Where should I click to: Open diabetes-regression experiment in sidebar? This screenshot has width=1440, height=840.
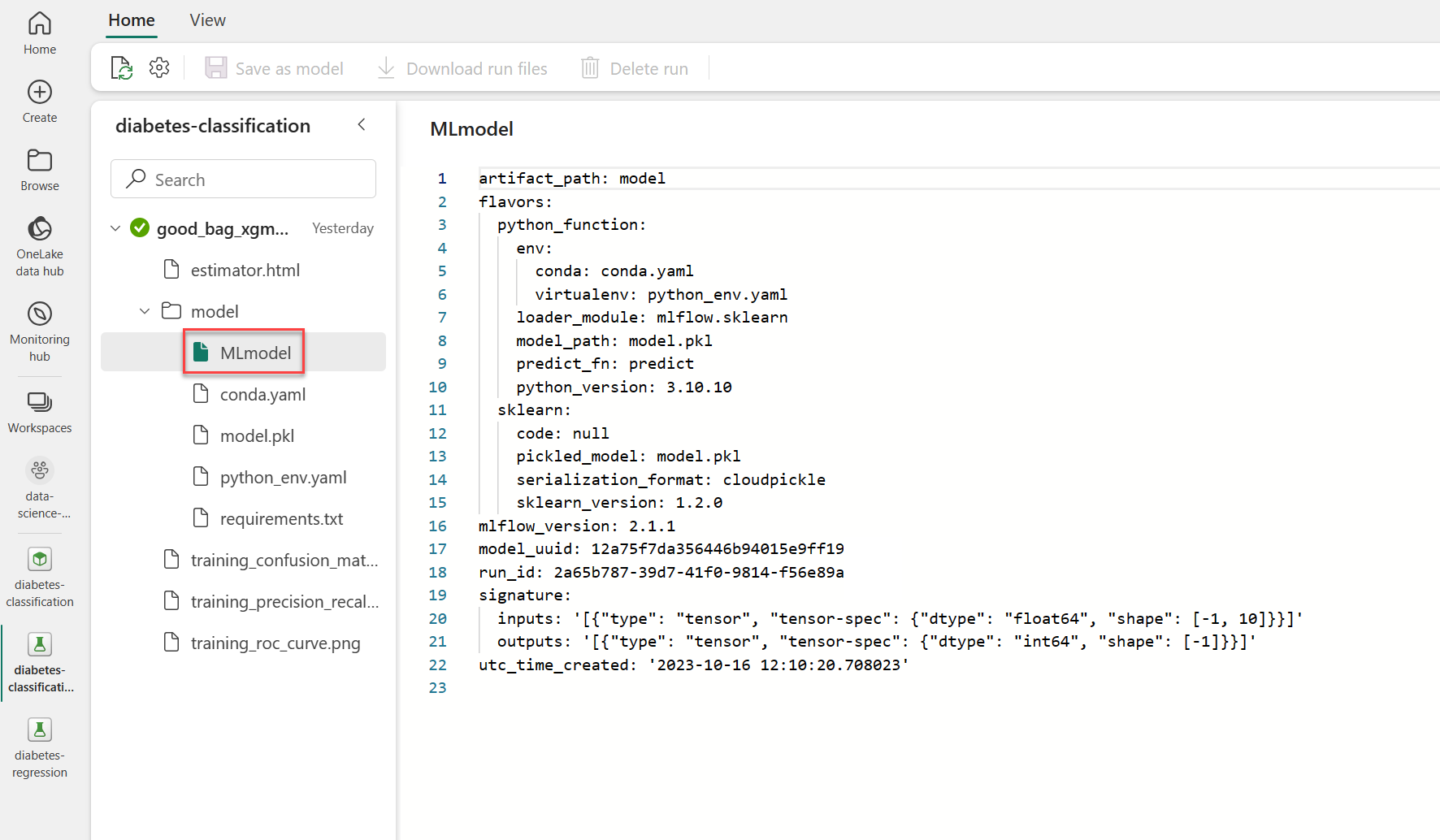(40, 747)
